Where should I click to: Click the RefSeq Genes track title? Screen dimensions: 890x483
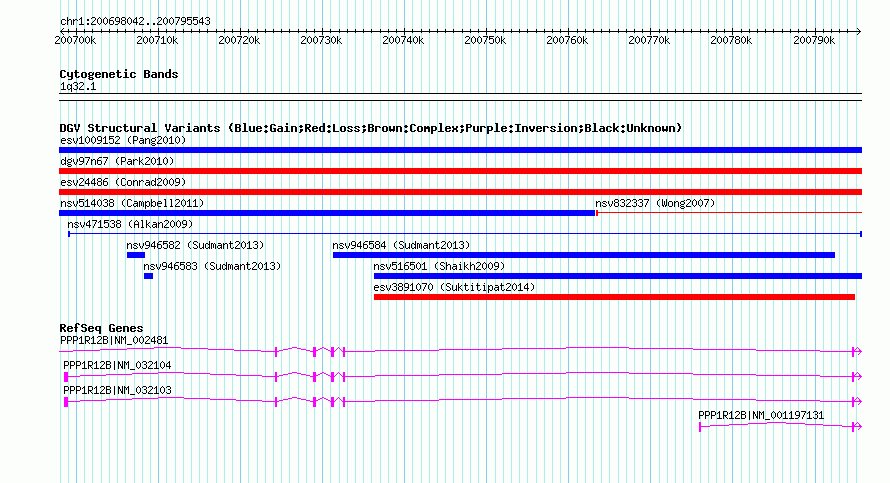pyautogui.click(x=101, y=328)
